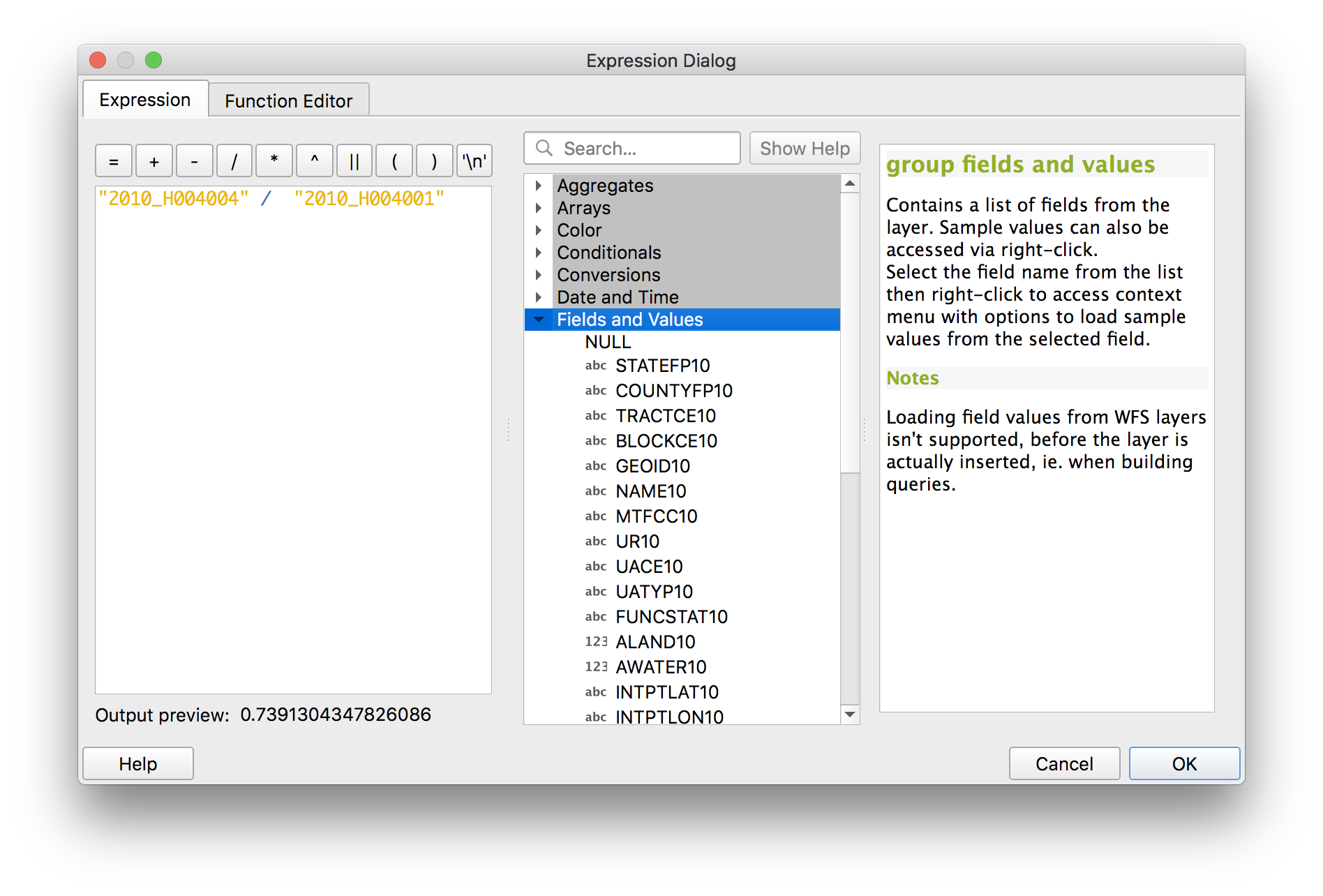
Task: Expand the Aggregates function group
Action: [539, 186]
